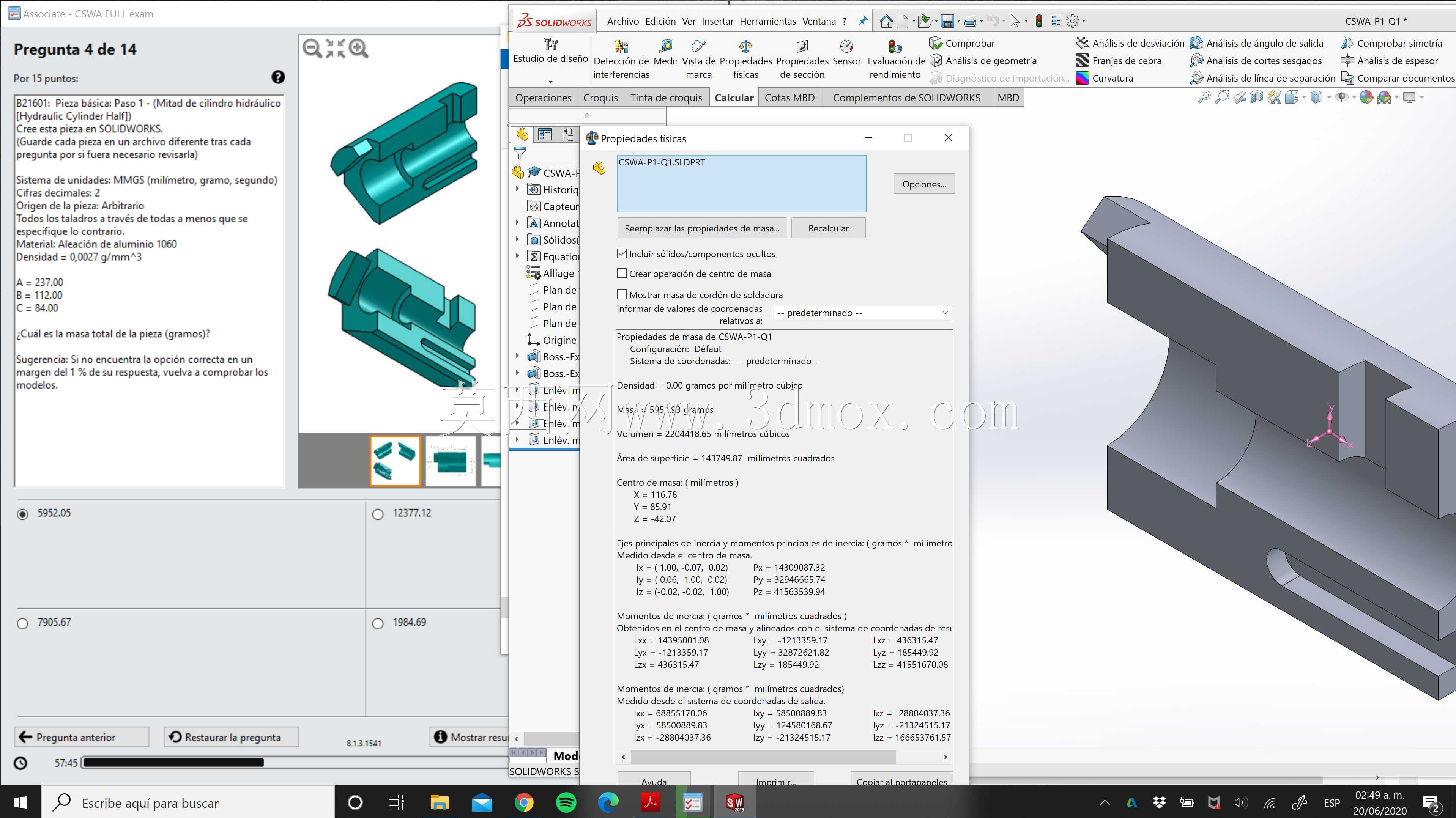Expand the Annotations tree node
Screen dimensions: 1456x818
pos(517,223)
